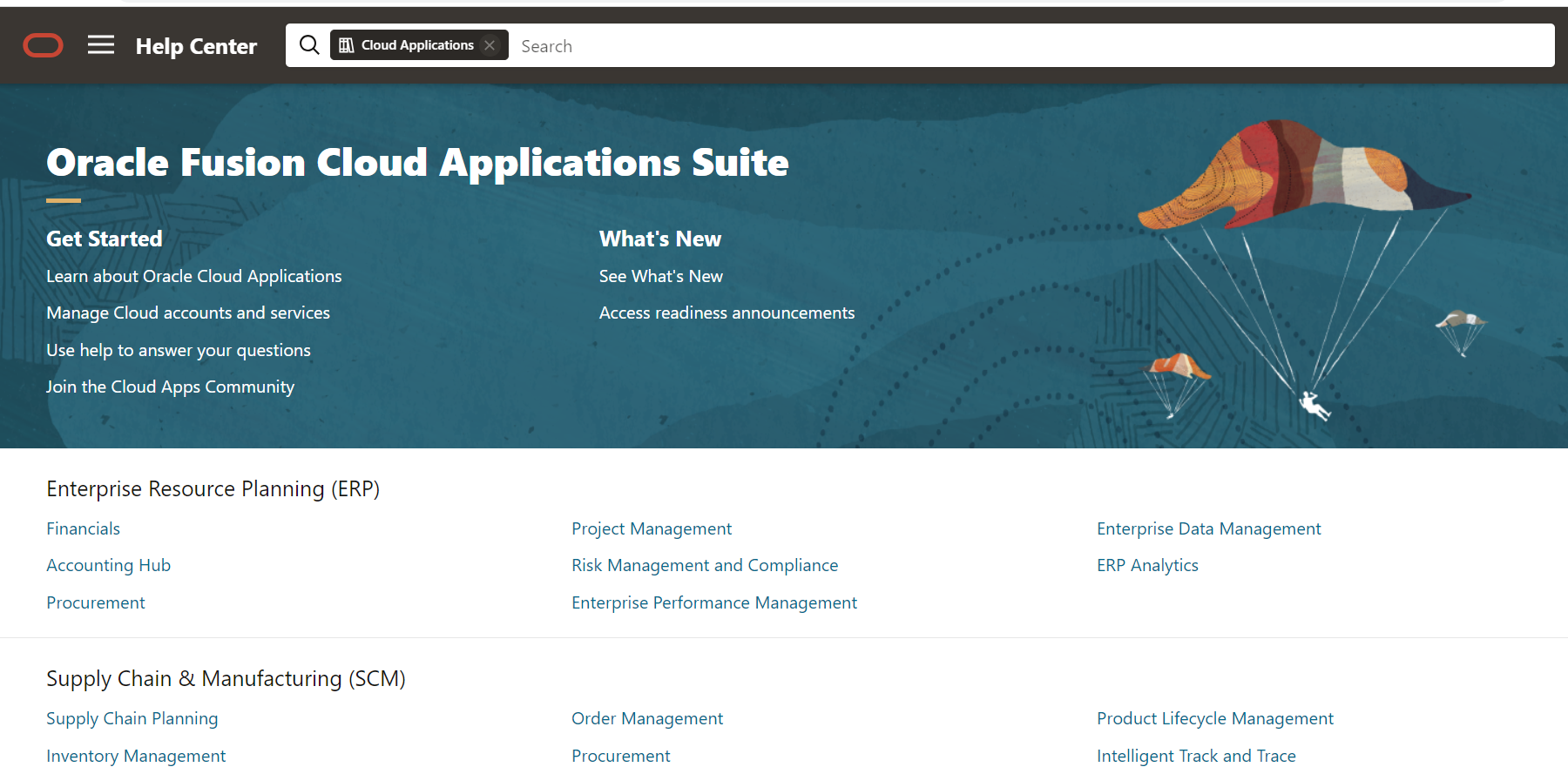Open the Financials product link
This screenshot has width=1568, height=767.
point(84,528)
